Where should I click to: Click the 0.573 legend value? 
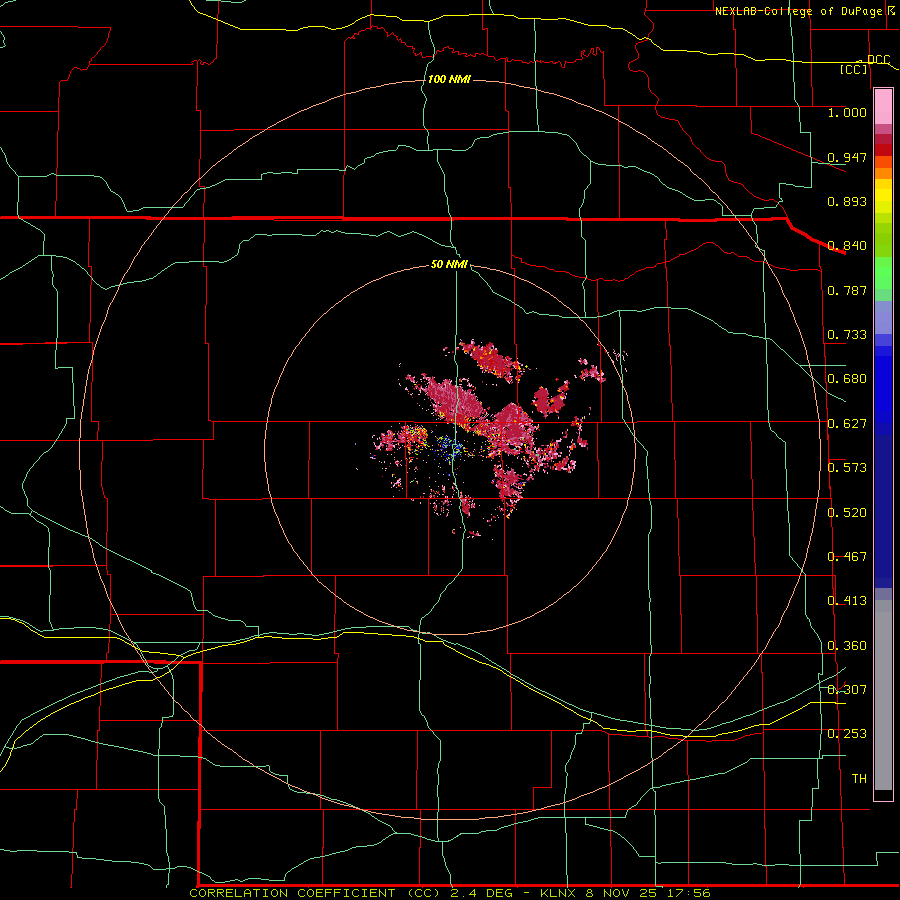(x=847, y=468)
